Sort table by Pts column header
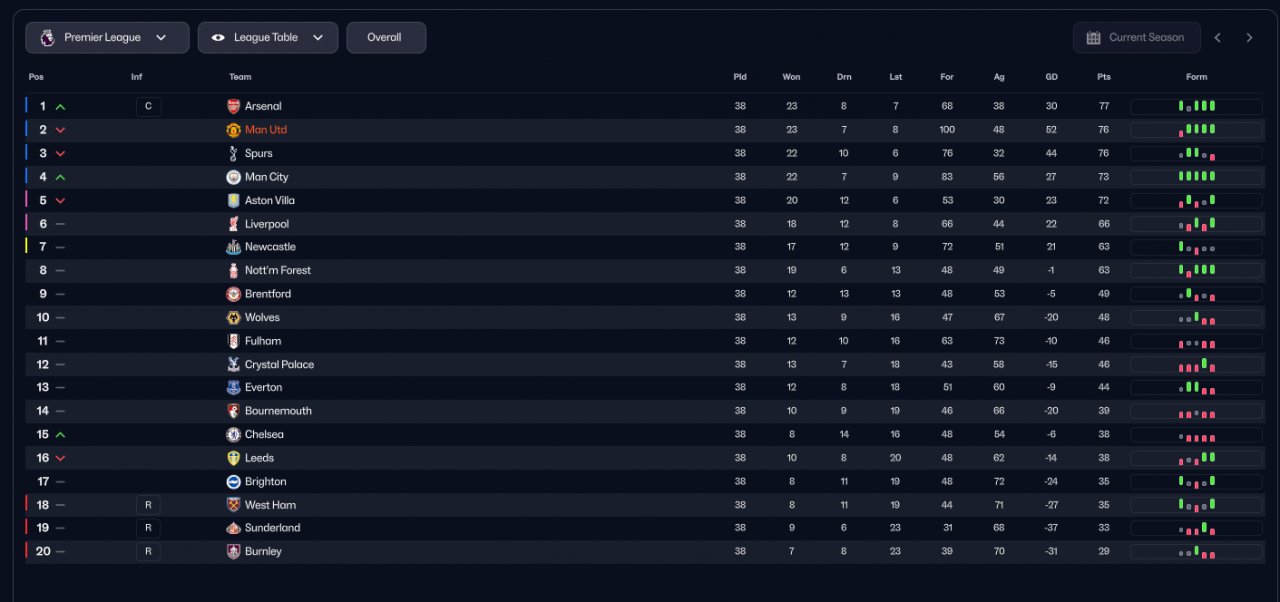This screenshot has height=602, width=1280. [x=1104, y=77]
